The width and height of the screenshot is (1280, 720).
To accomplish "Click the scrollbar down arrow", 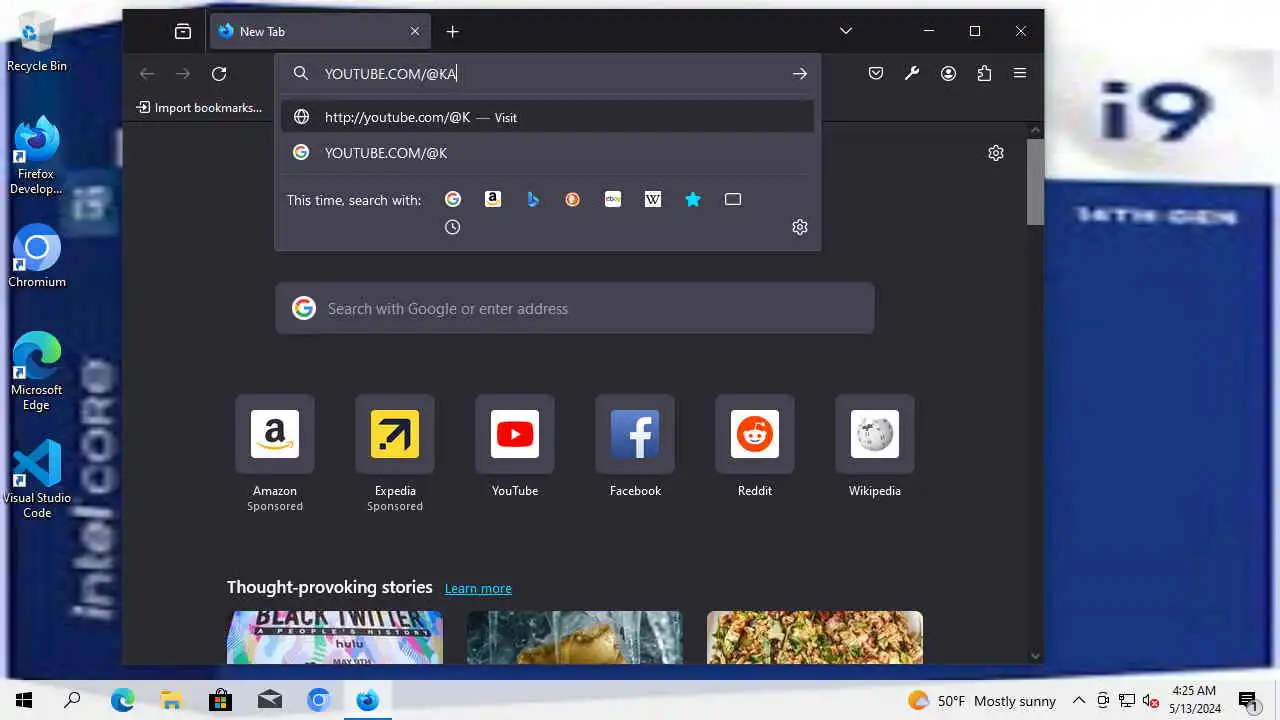I will [1036, 656].
